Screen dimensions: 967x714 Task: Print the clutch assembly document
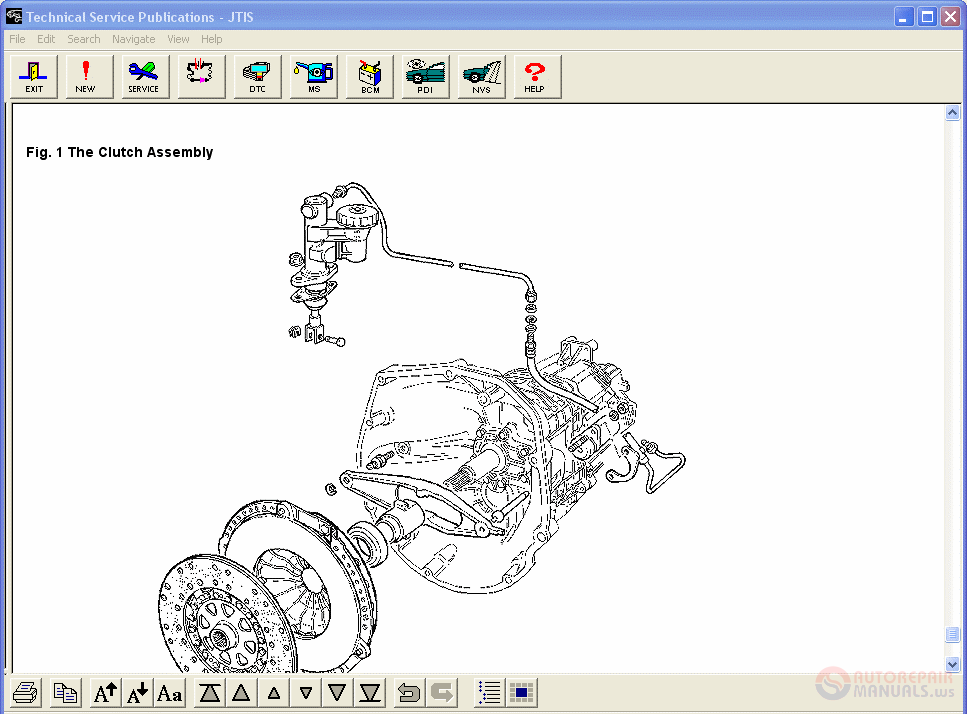[25, 691]
